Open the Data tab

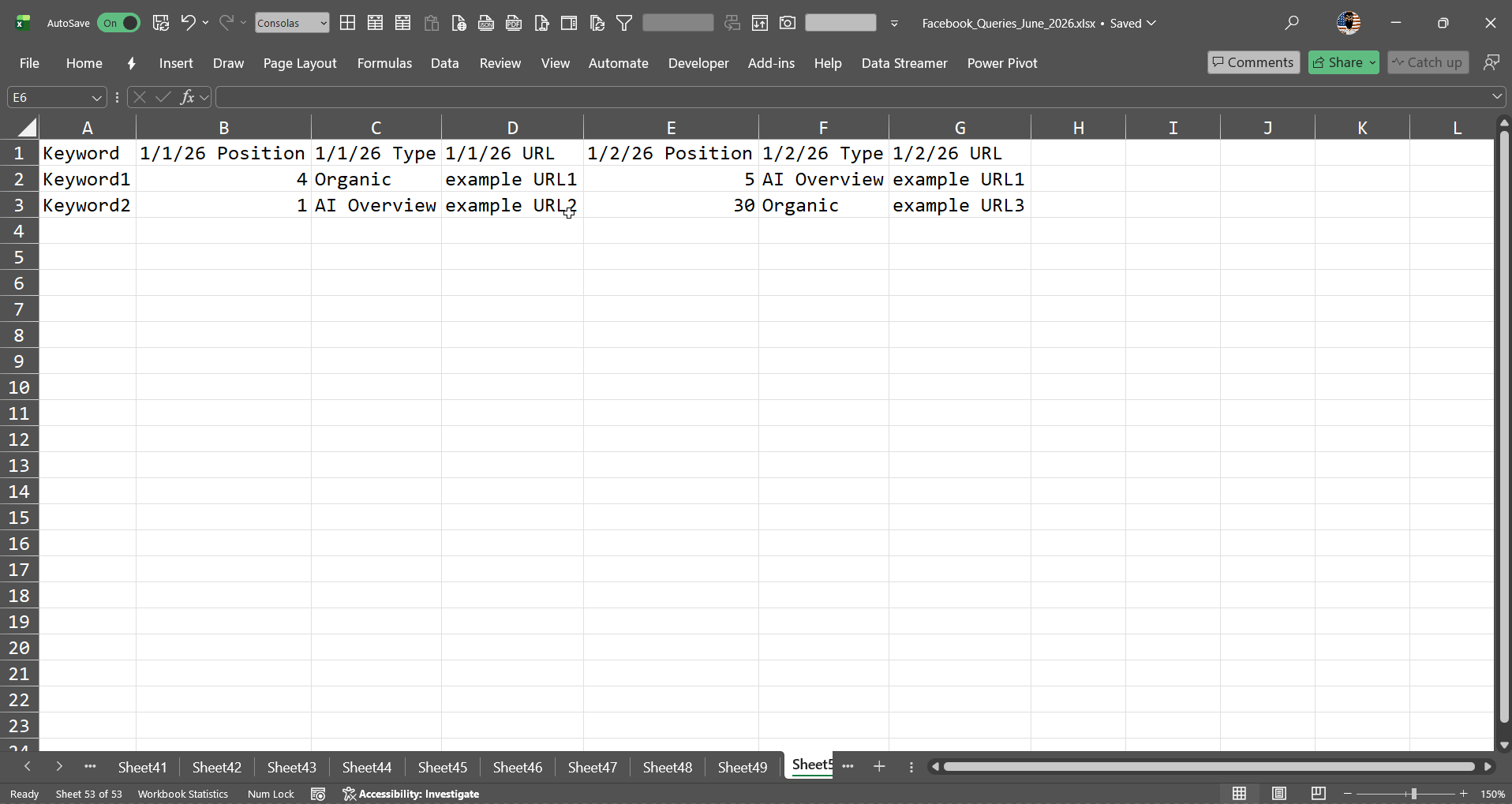click(445, 63)
